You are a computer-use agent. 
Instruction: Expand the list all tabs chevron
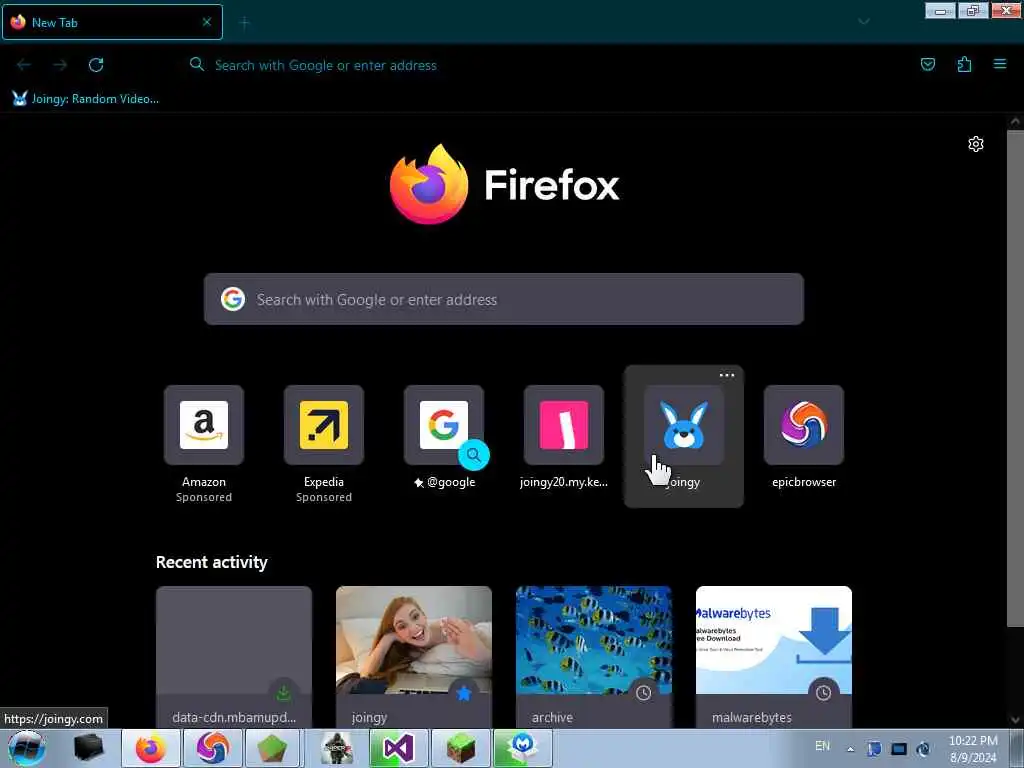pos(863,22)
